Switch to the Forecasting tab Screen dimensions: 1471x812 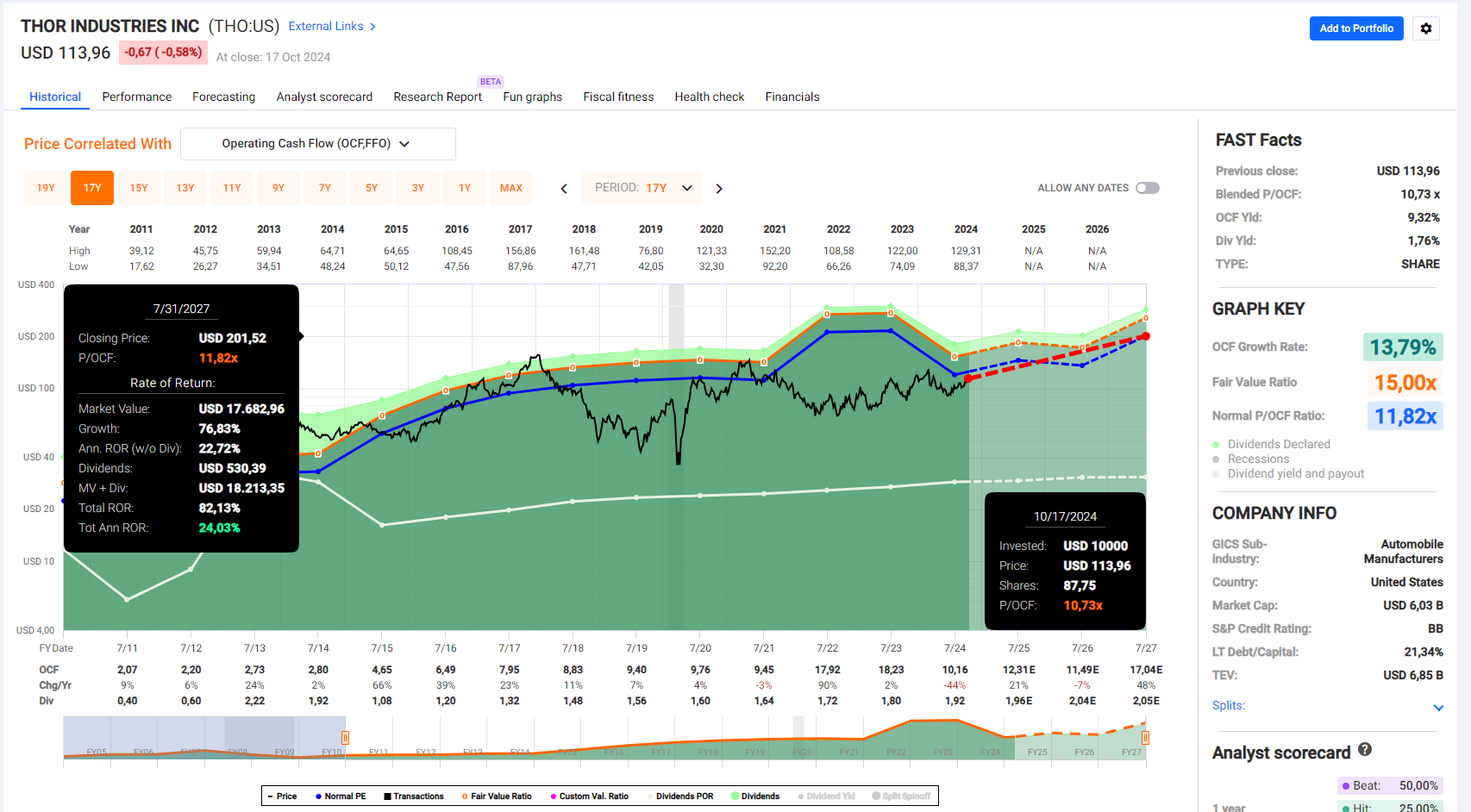[x=224, y=97]
